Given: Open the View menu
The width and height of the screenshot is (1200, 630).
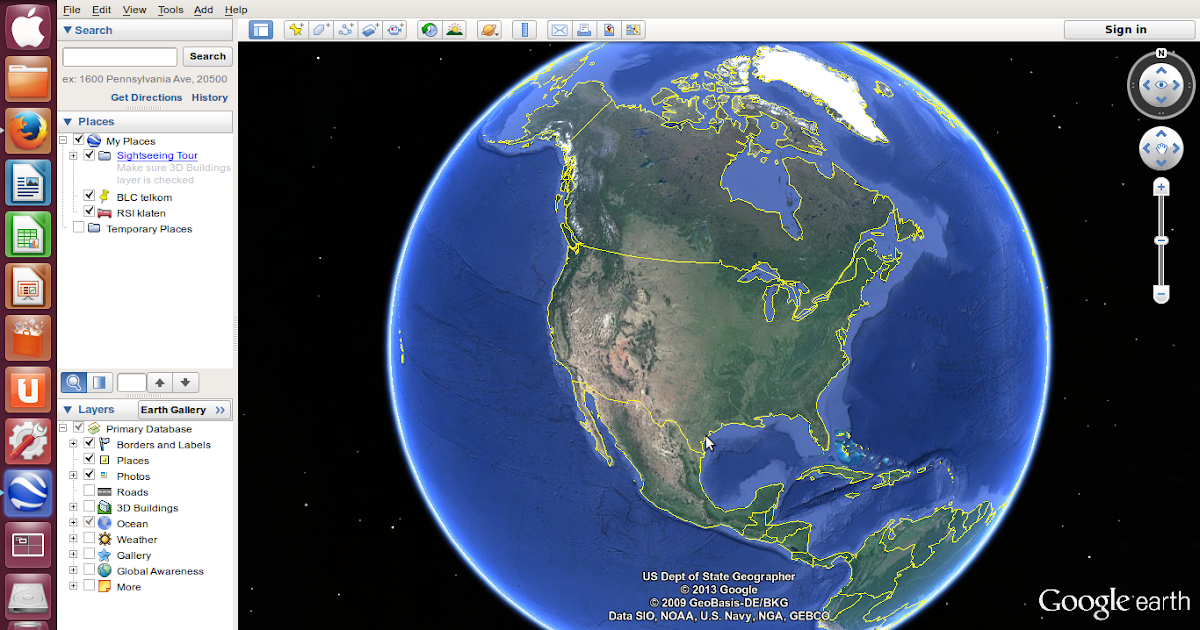Looking at the screenshot, I should 134,9.
